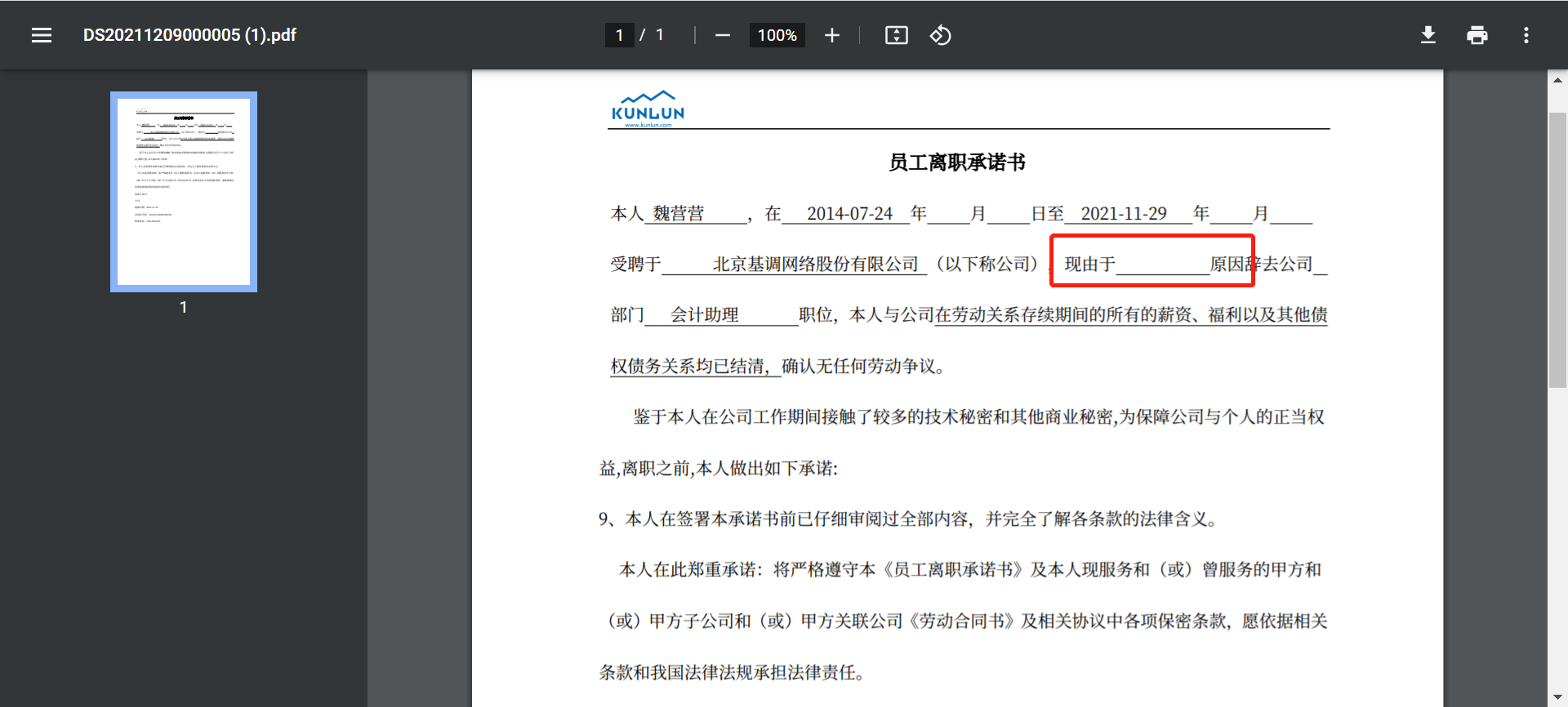Screen dimensions: 1568x707
Task: Rotate the document counterclockwise
Action: click(940, 35)
